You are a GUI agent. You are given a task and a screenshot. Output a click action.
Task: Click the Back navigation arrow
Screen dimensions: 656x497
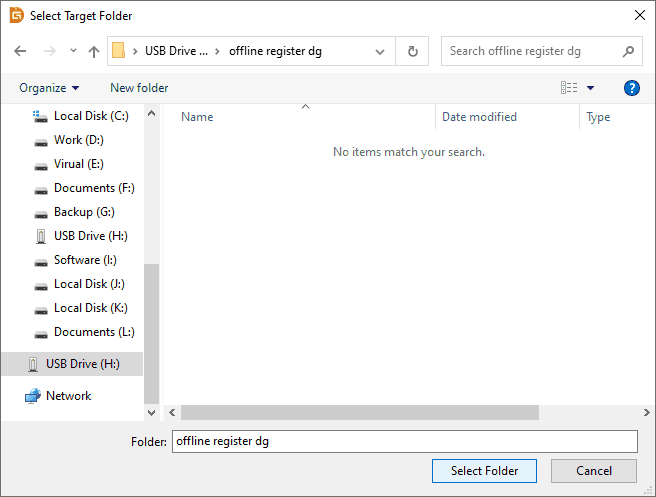click(21, 51)
